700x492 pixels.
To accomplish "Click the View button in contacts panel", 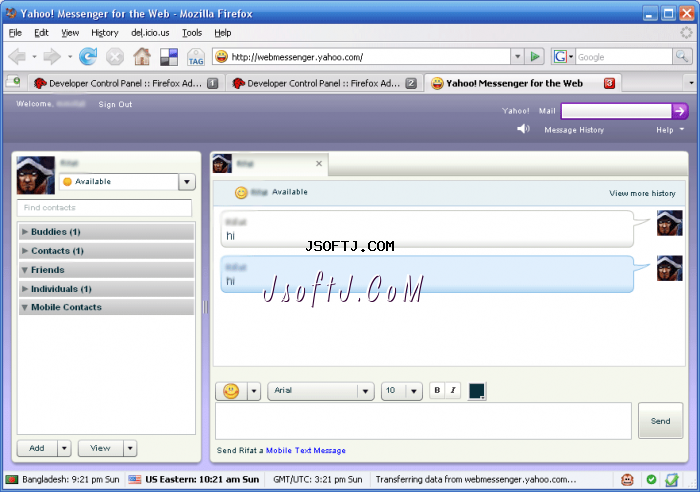I will coord(100,448).
